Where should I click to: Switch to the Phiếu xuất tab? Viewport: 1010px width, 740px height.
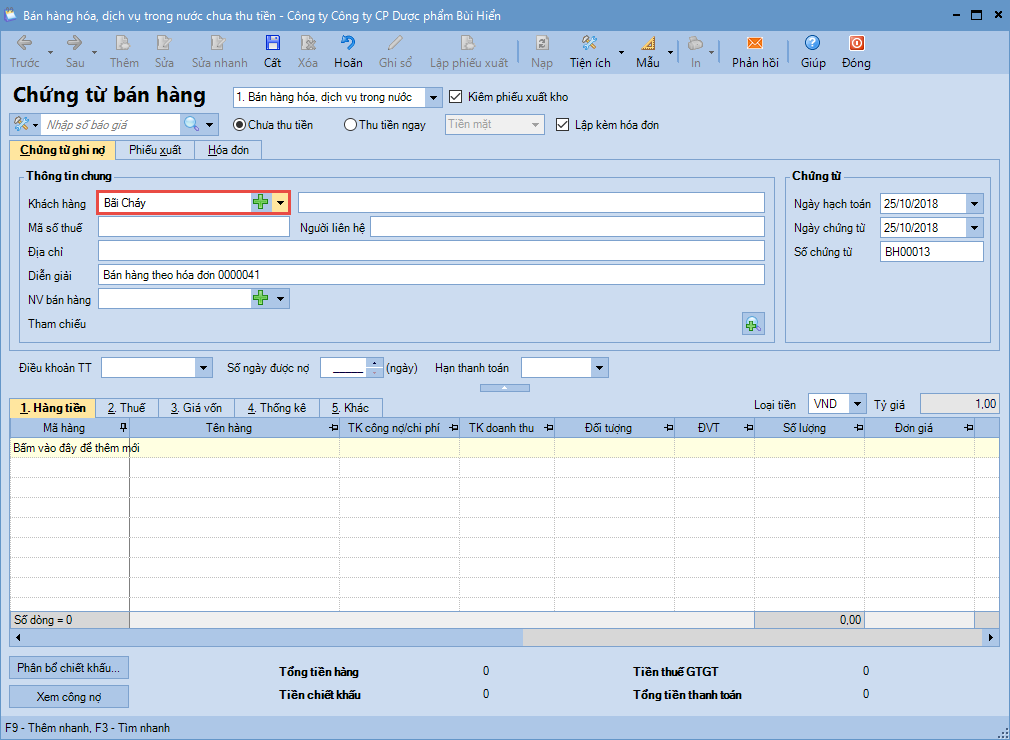(155, 150)
